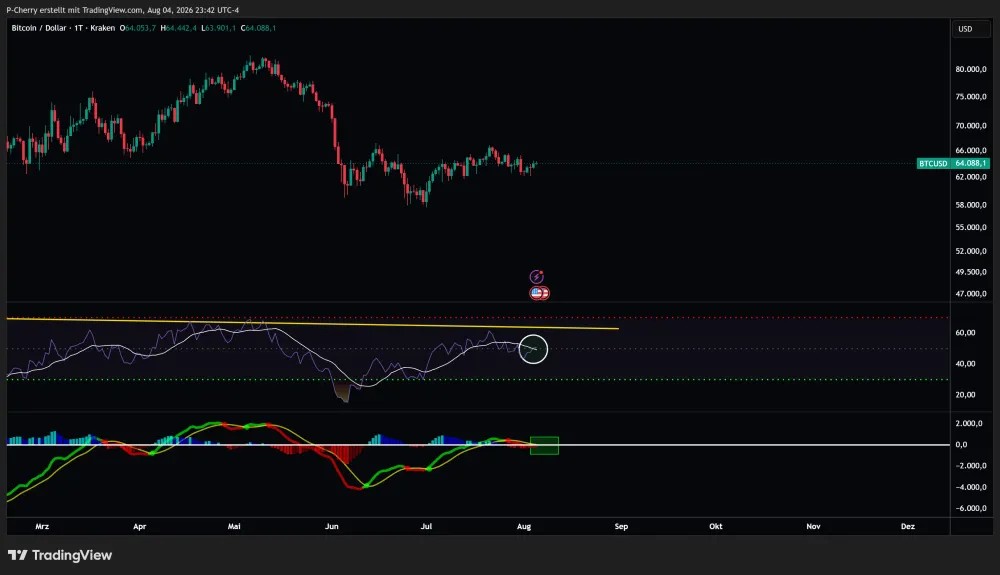Image resolution: width=1000 pixels, height=575 pixels.
Task: Click the Dez label on the time axis
Action: pos(908,527)
